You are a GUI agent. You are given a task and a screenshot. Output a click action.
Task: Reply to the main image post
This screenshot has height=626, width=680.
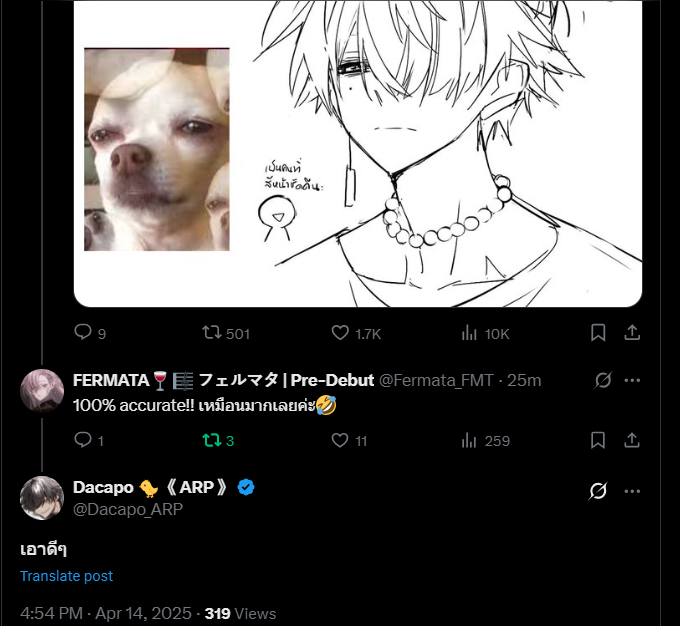pos(83,333)
